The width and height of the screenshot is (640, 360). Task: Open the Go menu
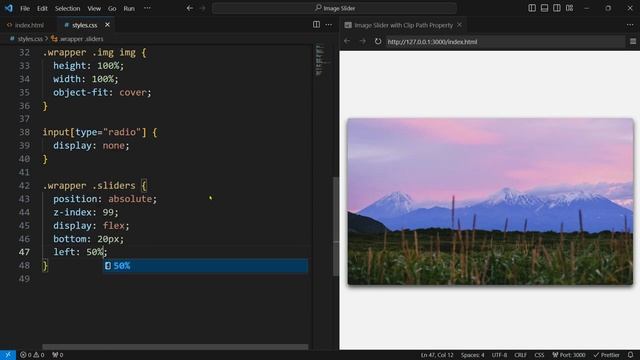(x=112, y=8)
